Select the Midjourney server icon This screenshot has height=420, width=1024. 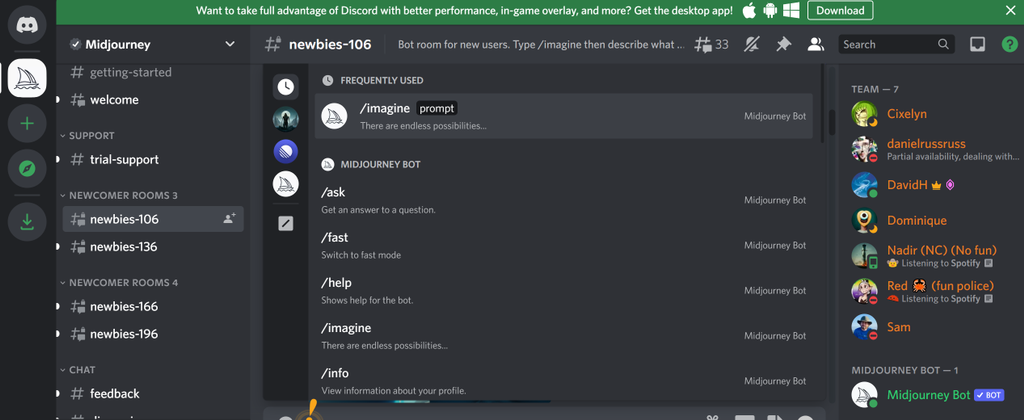click(x=27, y=77)
